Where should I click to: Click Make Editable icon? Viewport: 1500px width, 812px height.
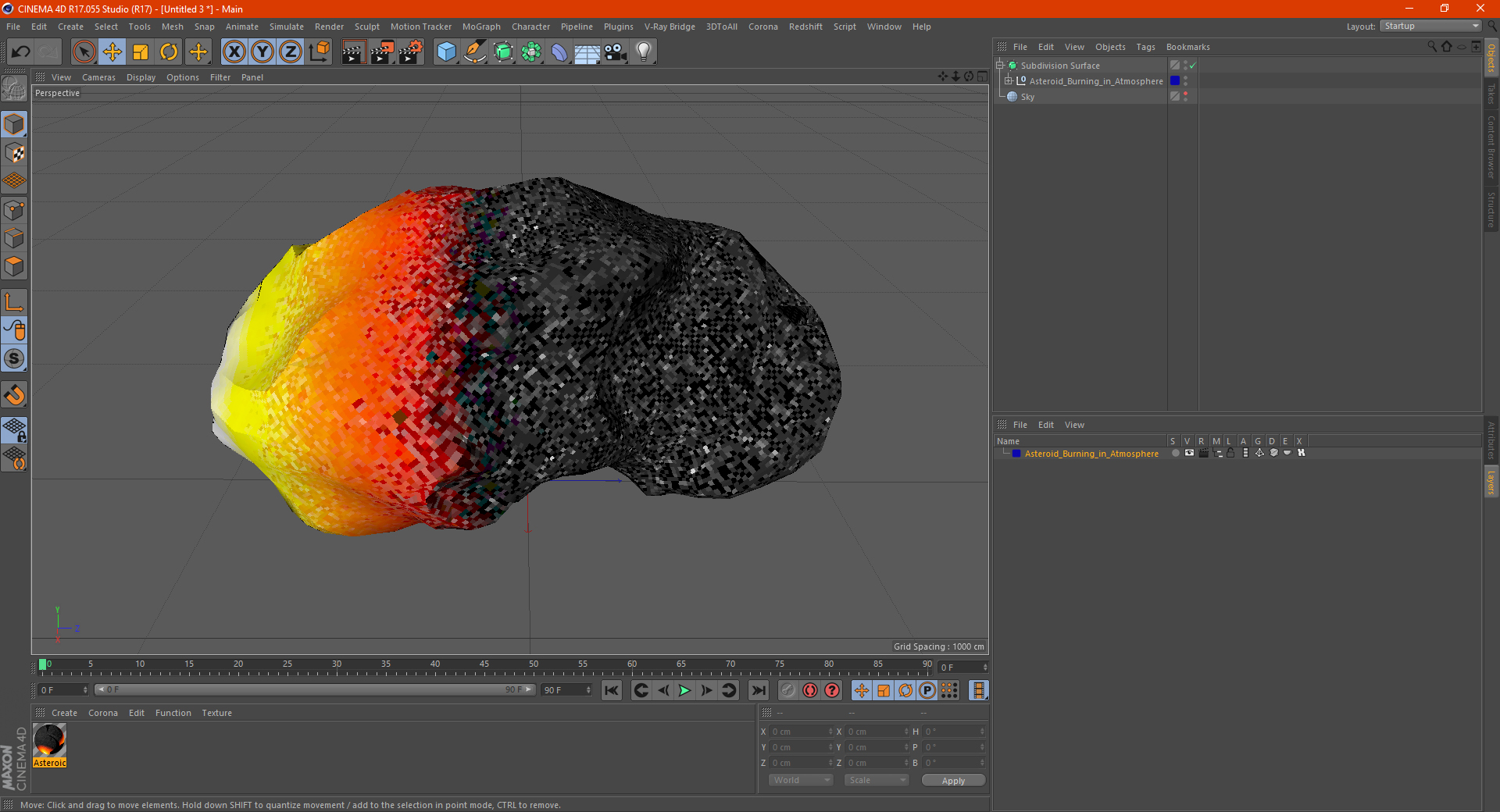pos(14,89)
